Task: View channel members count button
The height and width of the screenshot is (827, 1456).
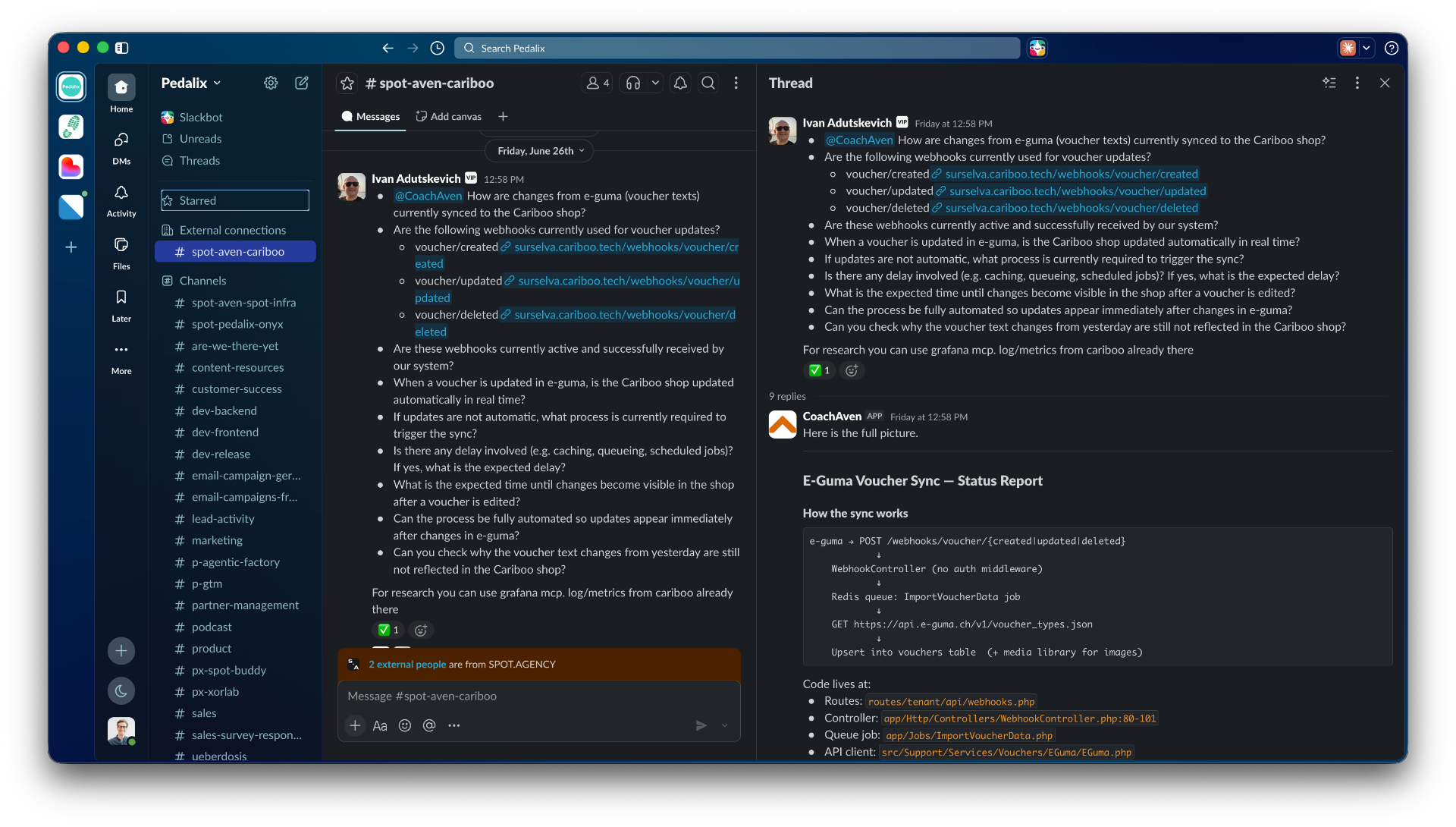Action: [598, 83]
